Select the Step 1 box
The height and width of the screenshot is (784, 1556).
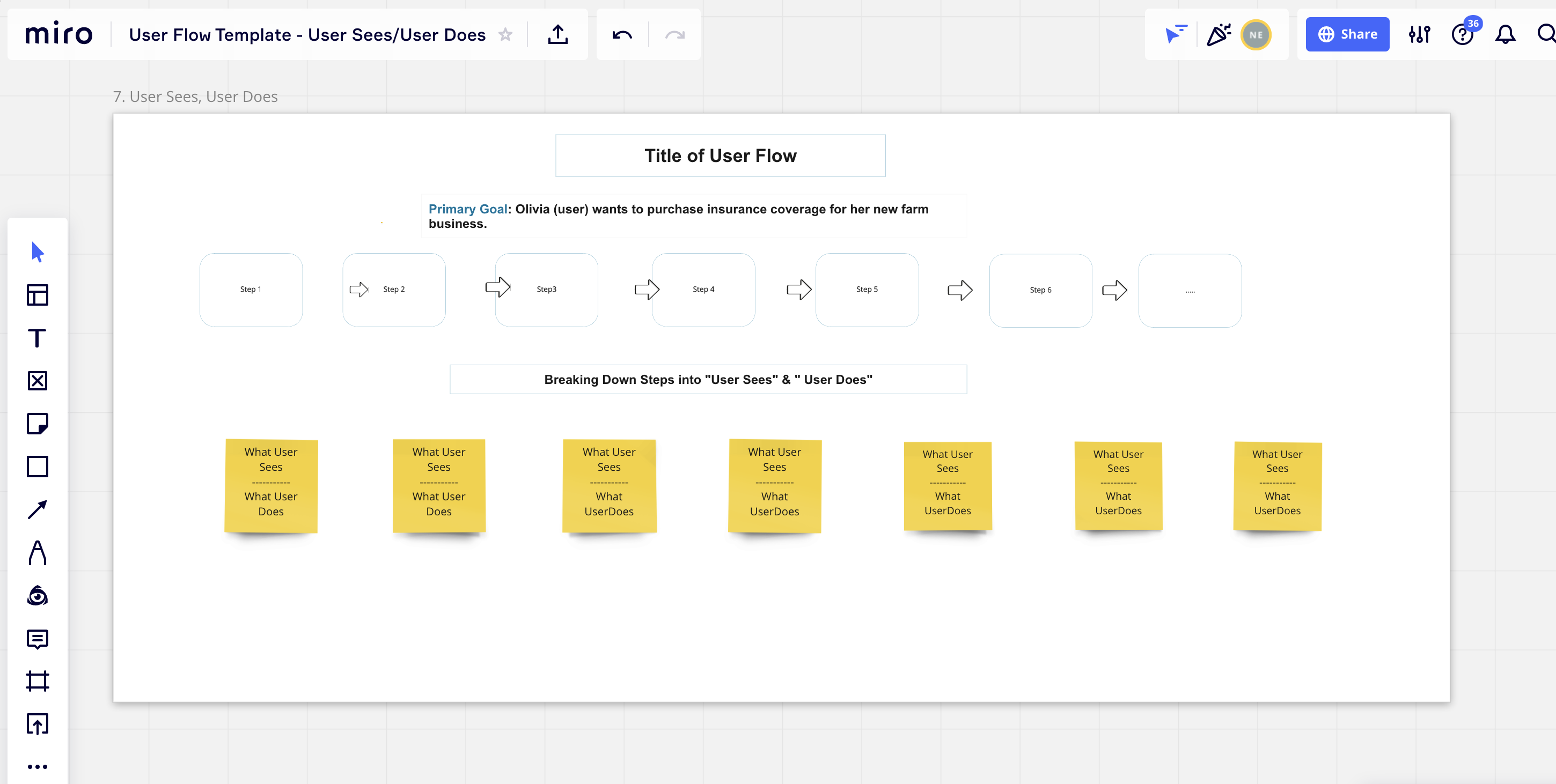(251, 290)
